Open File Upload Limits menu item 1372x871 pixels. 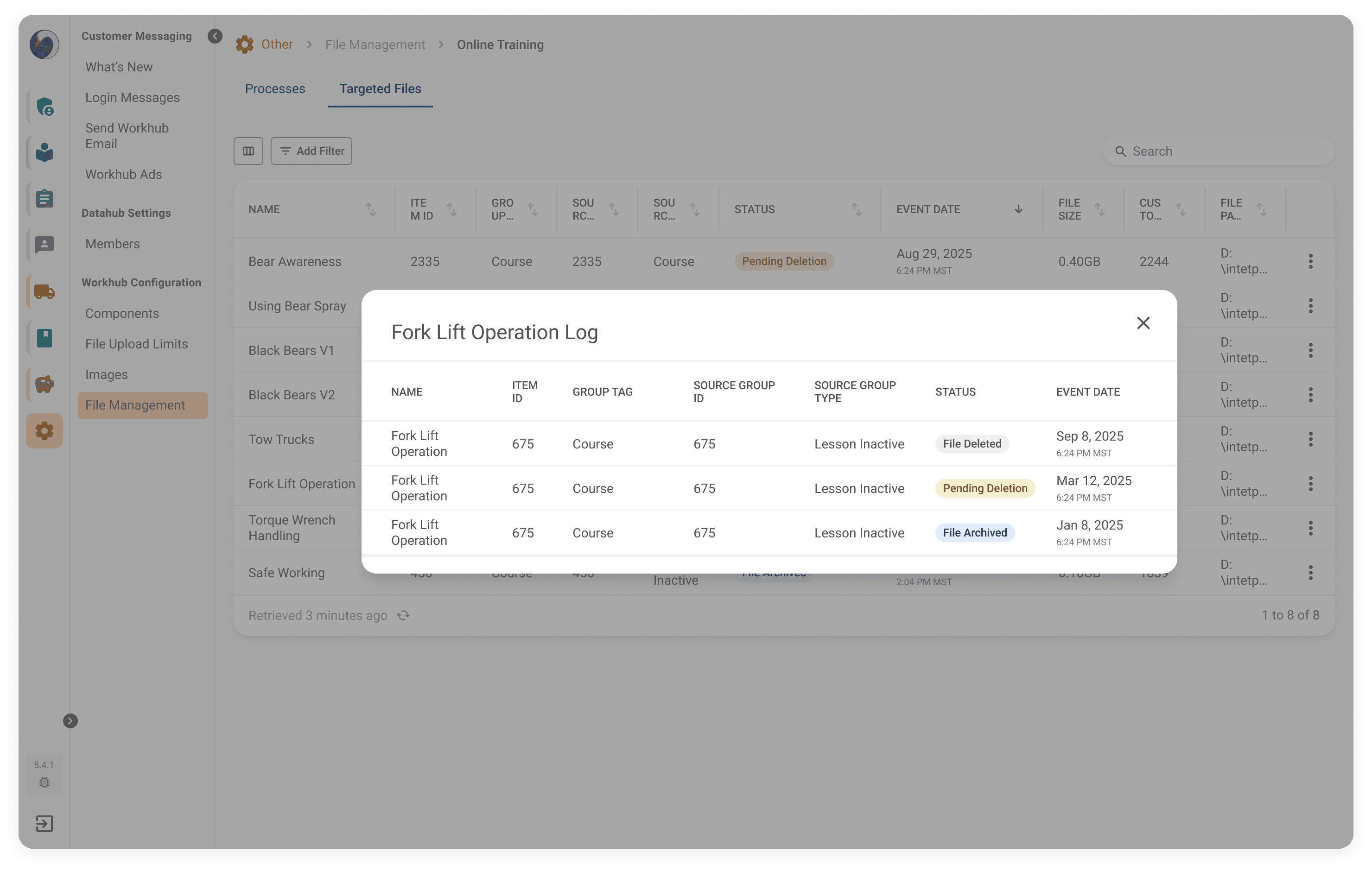(x=137, y=344)
